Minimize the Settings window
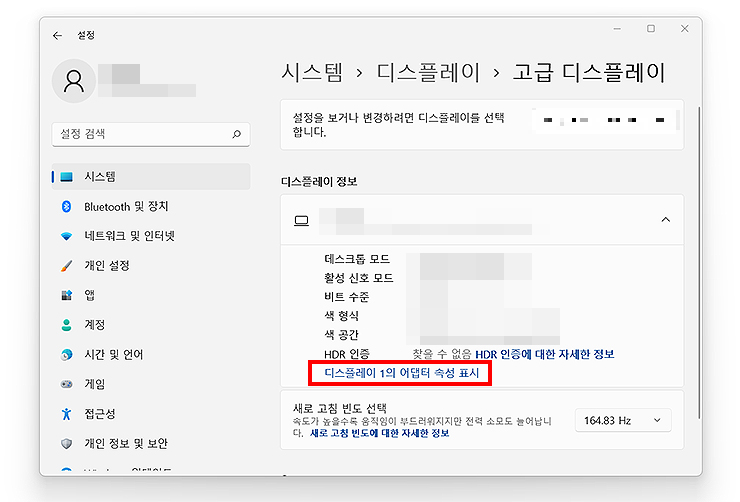The image size is (740, 502). coord(617,29)
